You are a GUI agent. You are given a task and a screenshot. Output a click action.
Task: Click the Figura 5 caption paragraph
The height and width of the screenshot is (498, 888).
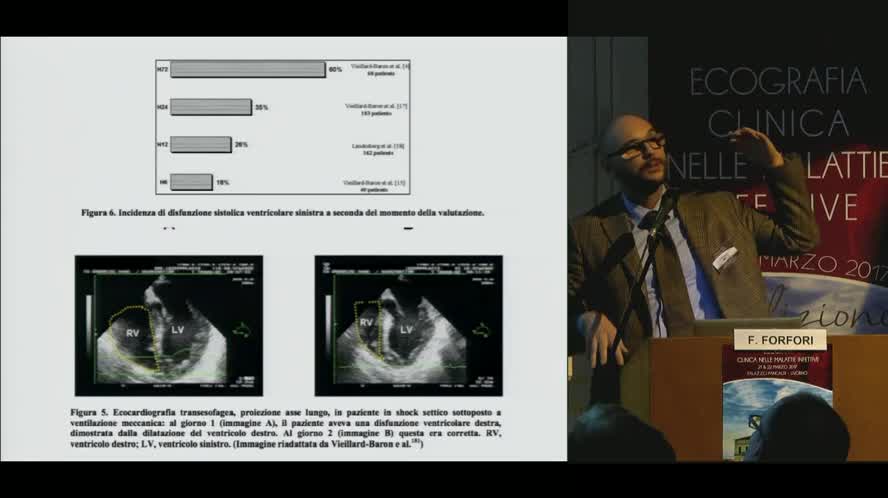coord(285,428)
